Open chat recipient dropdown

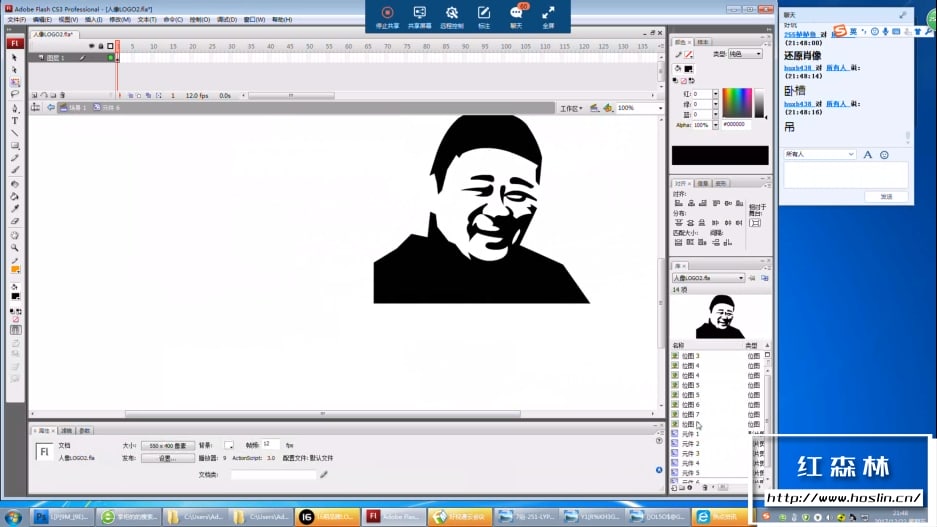[820, 154]
